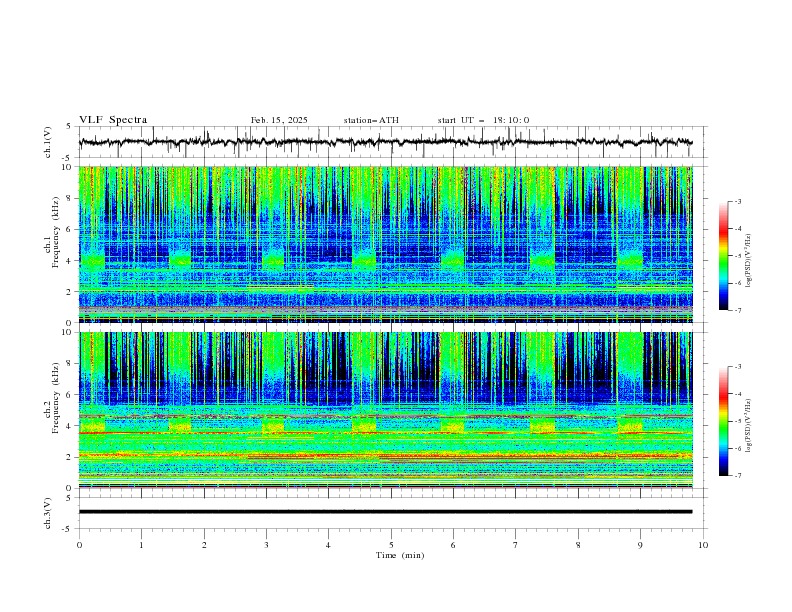Click inside the ch.1 spectrogram panel
The image size is (792, 612).
pos(385,244)
